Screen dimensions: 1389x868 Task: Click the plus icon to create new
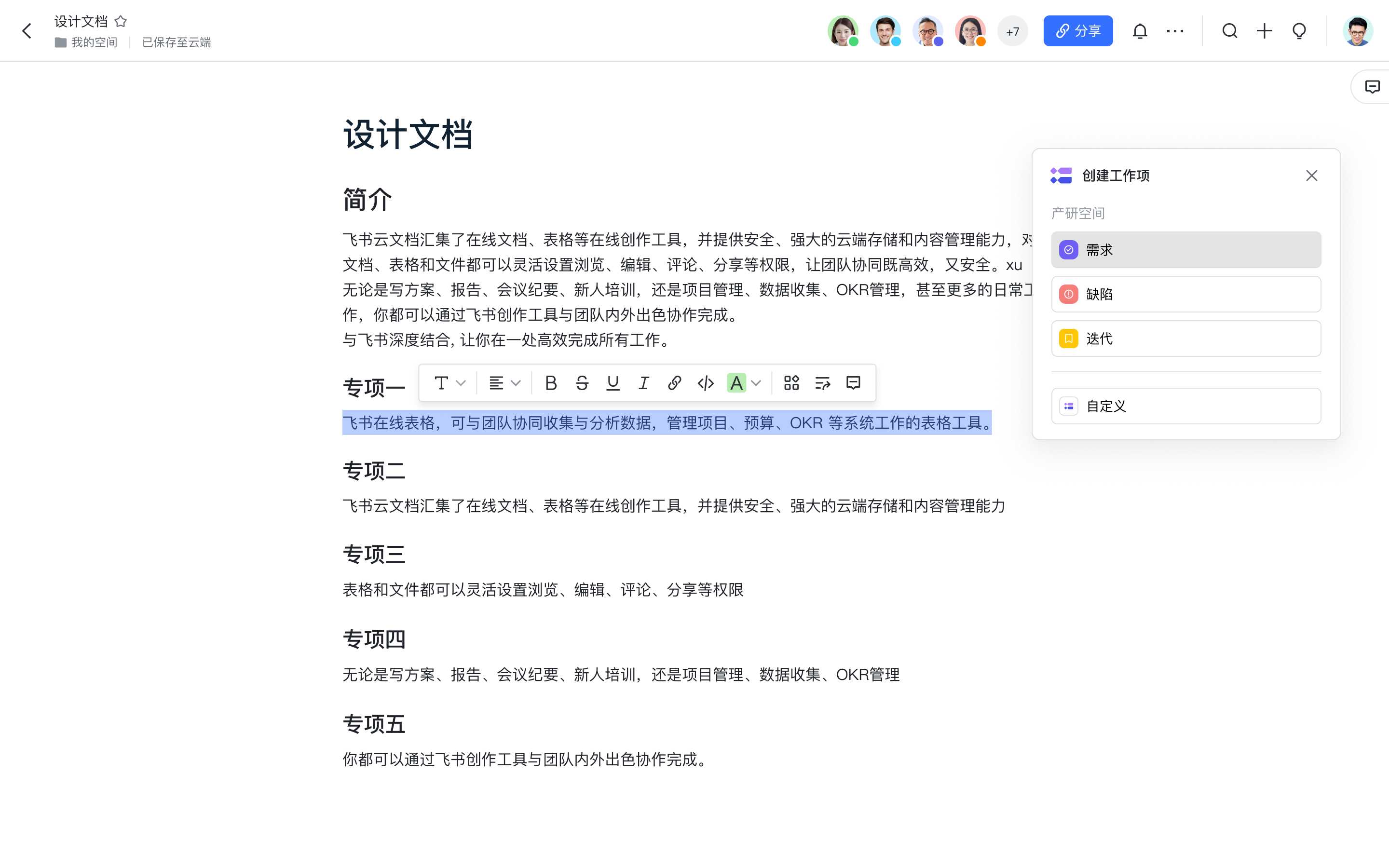pyautogui.click(x=1265, y=31)
